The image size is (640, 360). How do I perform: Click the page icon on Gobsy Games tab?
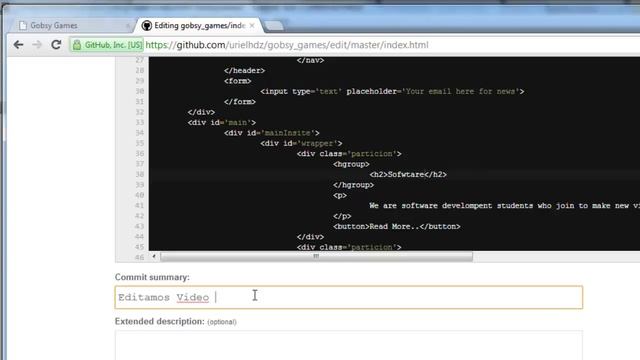coord(23,26)
